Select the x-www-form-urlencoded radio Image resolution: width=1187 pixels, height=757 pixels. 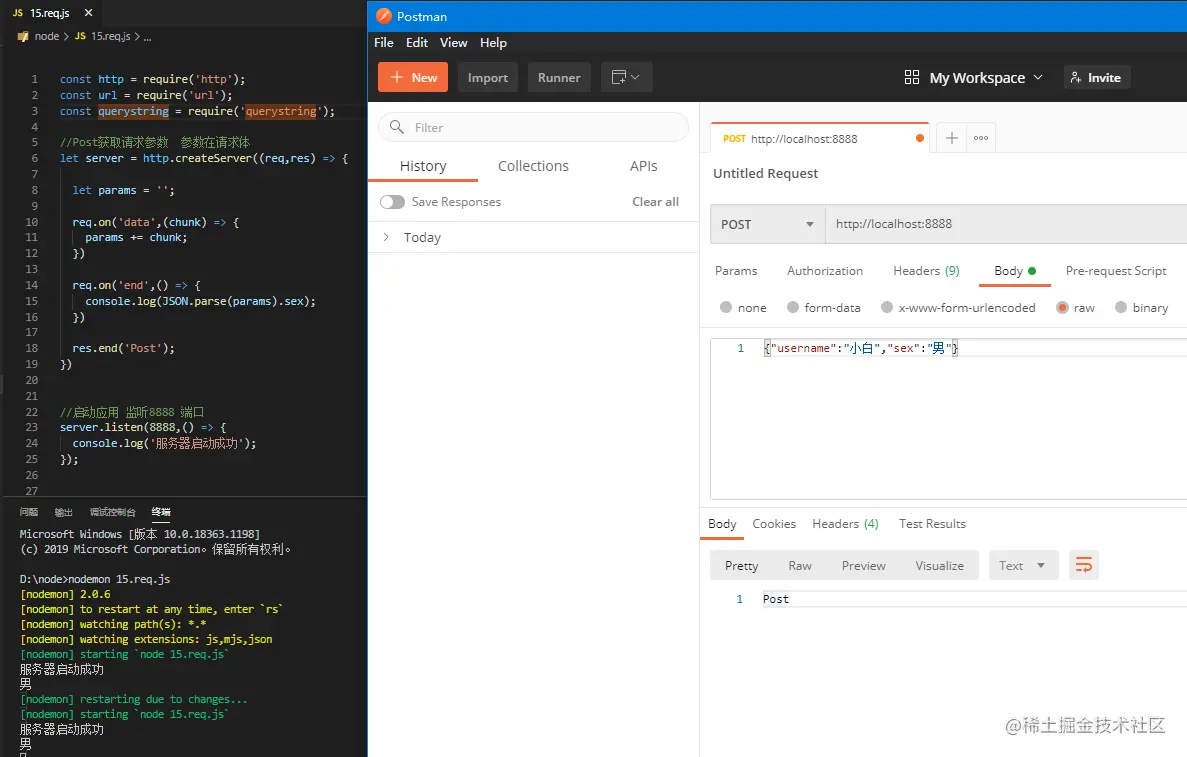(x=886, y=307)
